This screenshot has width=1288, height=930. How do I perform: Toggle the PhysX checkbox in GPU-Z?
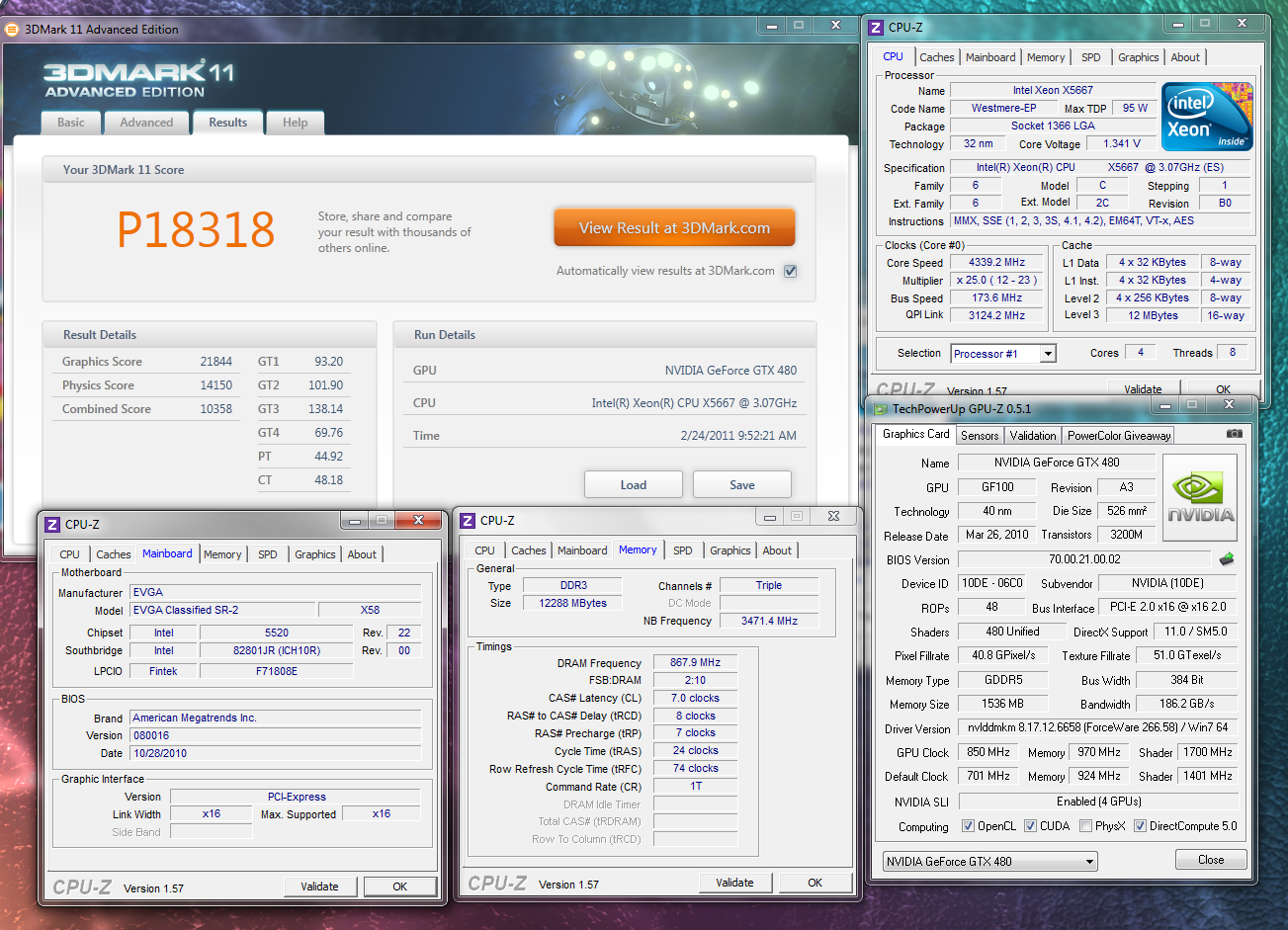tap(1086, 826)
